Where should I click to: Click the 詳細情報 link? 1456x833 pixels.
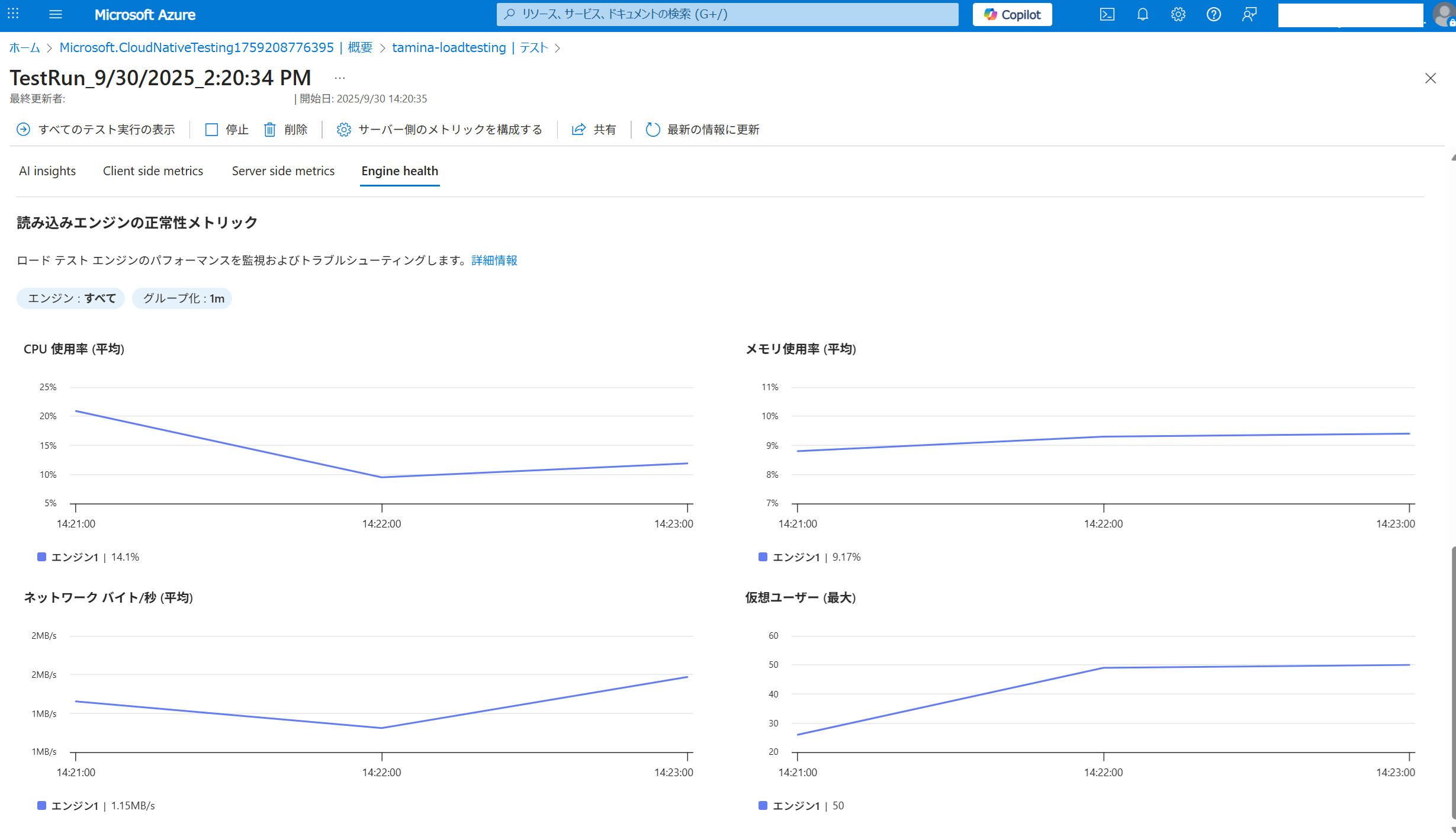[494, 260]
